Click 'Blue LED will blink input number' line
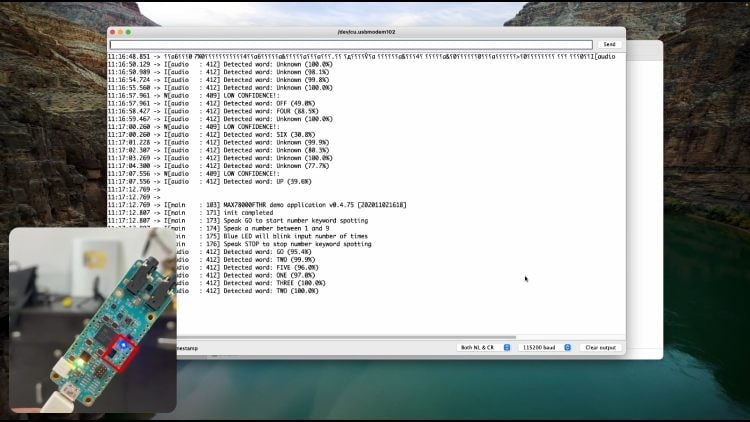The image size is (750, 422). 296,236
